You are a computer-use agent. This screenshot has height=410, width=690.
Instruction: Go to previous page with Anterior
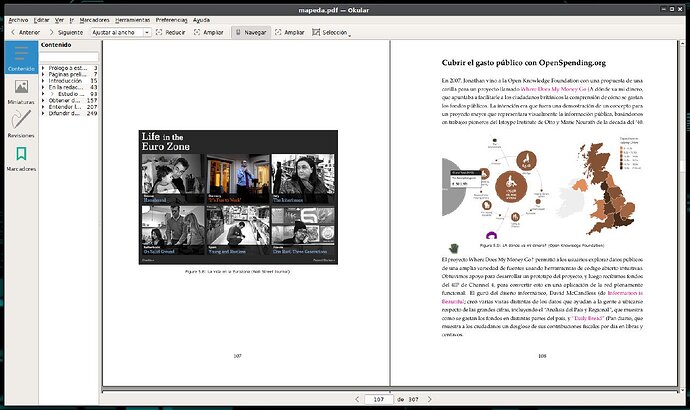point(24,32)
